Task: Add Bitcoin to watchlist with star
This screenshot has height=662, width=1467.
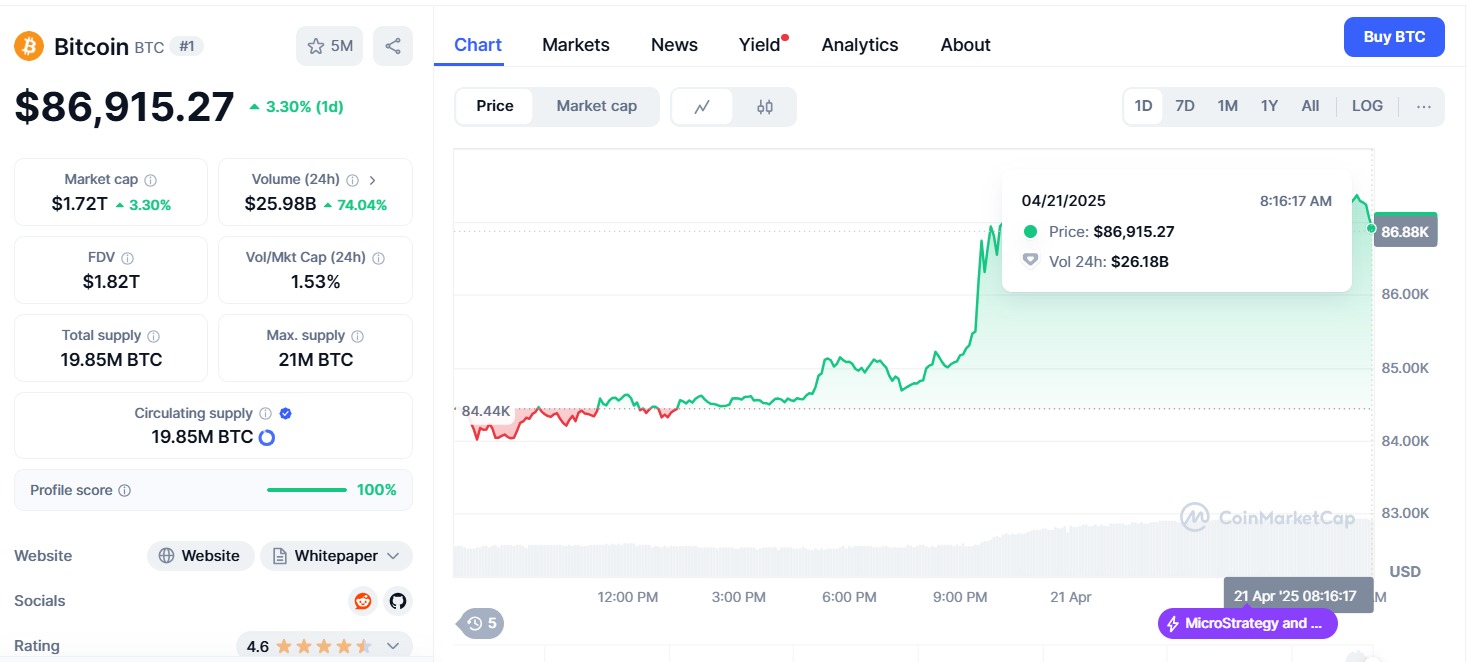Action: coord(330,46)
